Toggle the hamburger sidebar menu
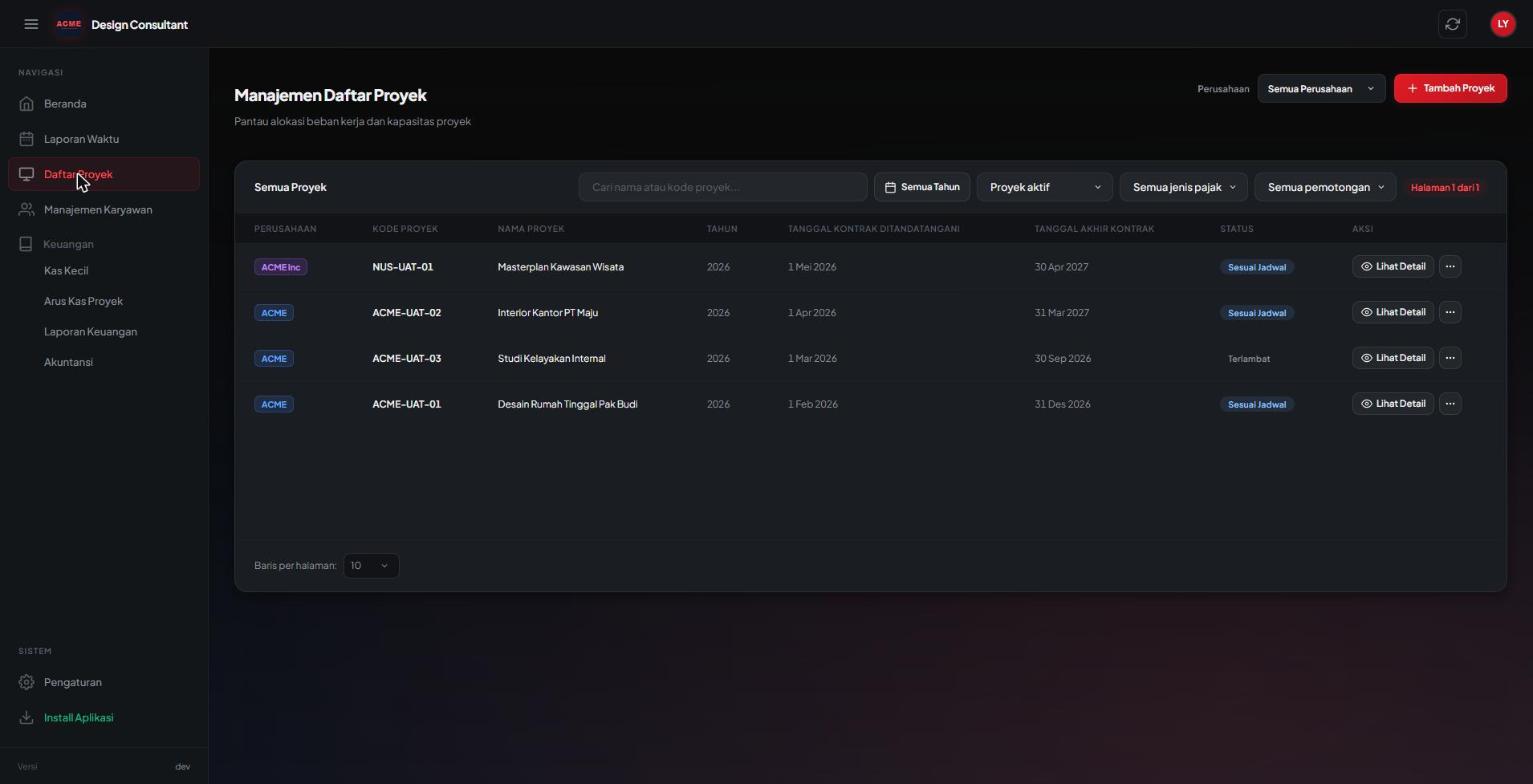1533x784 pixels. tap(31, 24)
